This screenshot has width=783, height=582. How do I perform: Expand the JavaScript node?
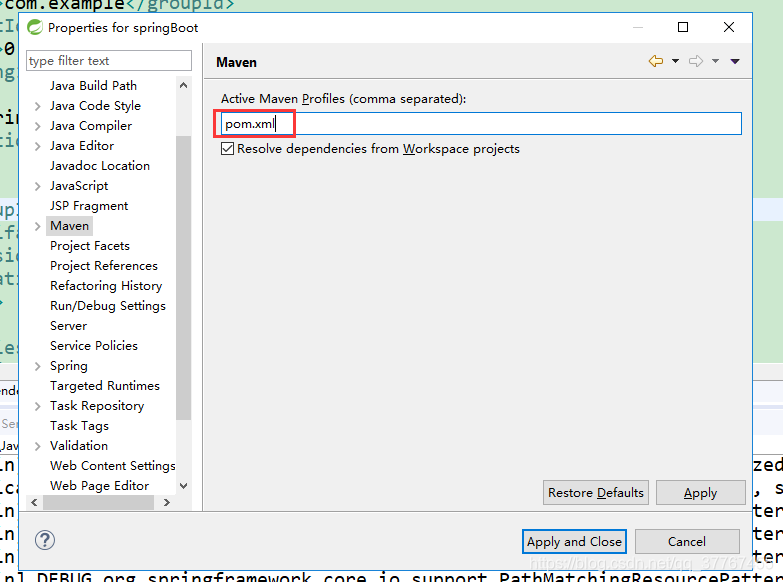pyautogui.click(x=37, y=186)
